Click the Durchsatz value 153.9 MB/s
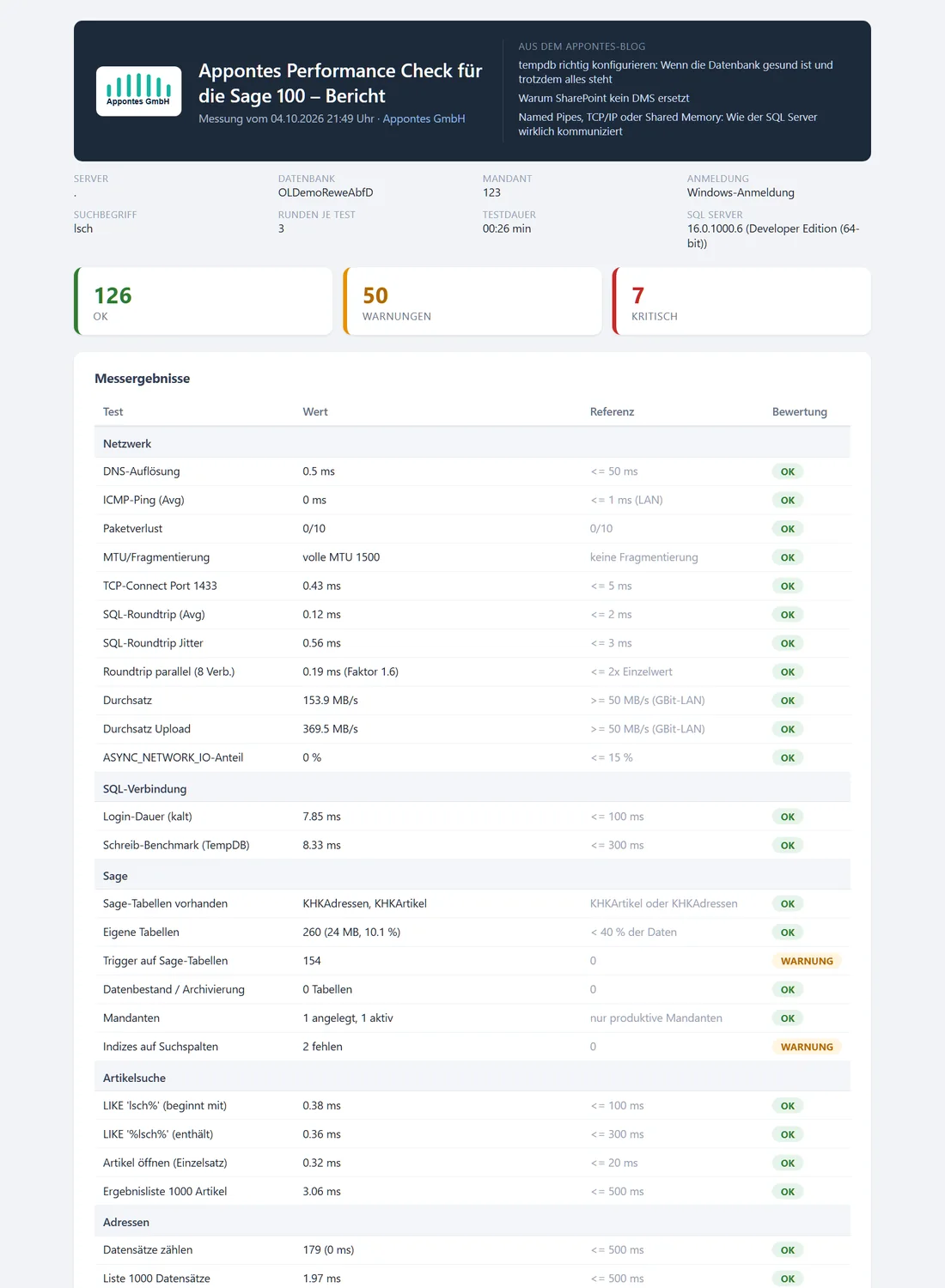 [x=330, y=701]
